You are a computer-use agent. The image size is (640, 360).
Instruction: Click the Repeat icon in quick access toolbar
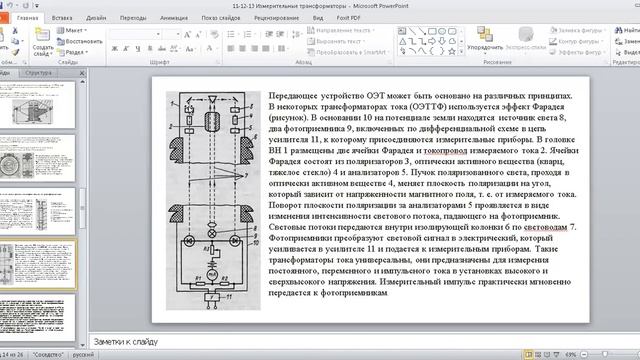(26, 6)
